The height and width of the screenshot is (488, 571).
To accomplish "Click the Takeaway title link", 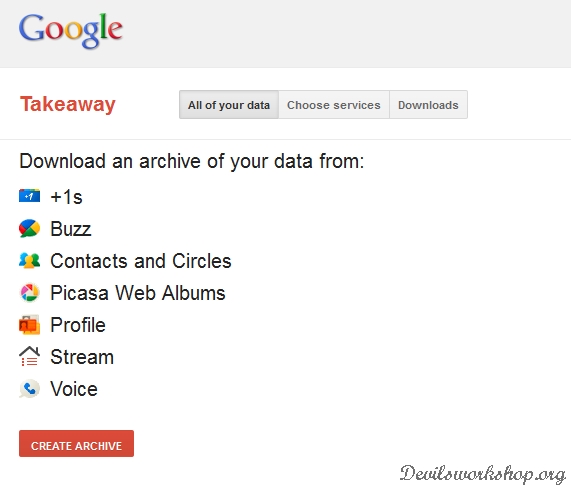I will click(x=68, y=105).
